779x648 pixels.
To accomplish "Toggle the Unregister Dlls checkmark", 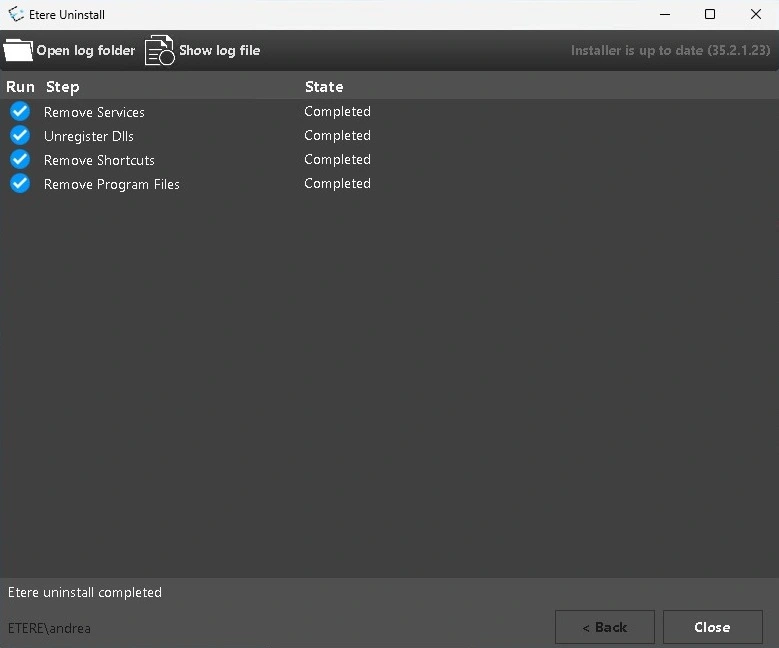I will click(20, 136).
